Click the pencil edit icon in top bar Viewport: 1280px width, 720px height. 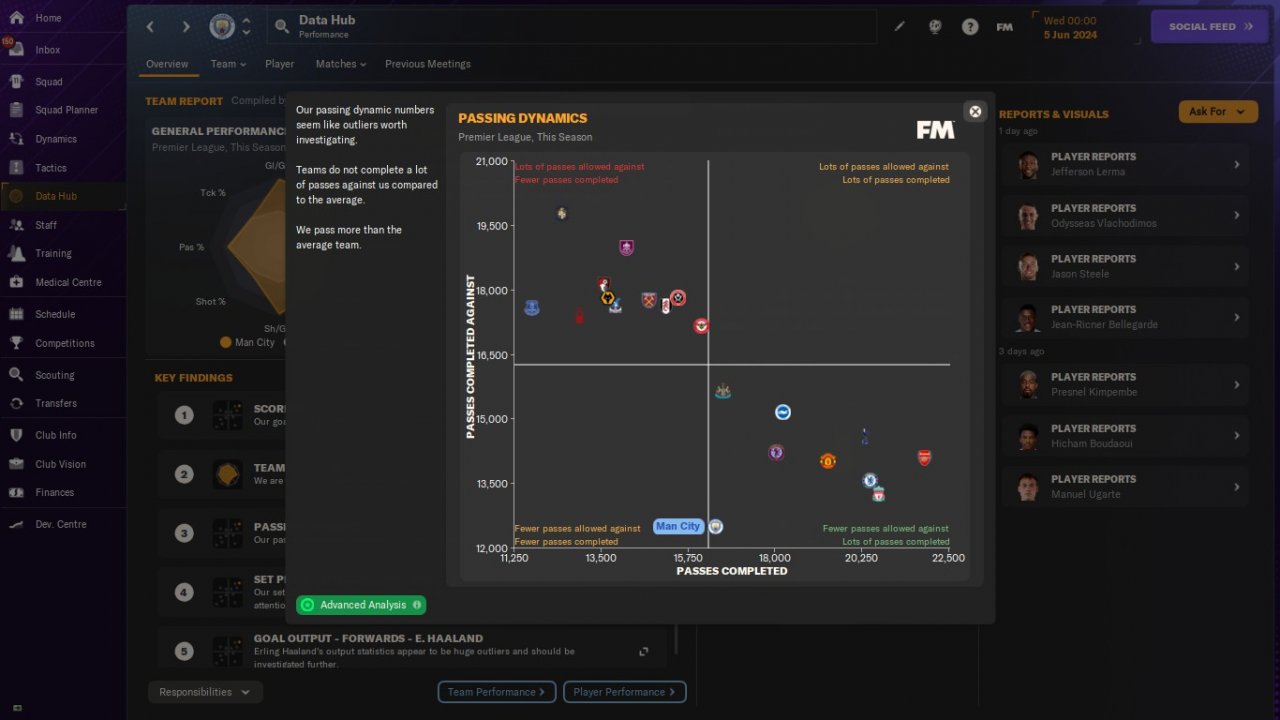[x=899, y=27]
